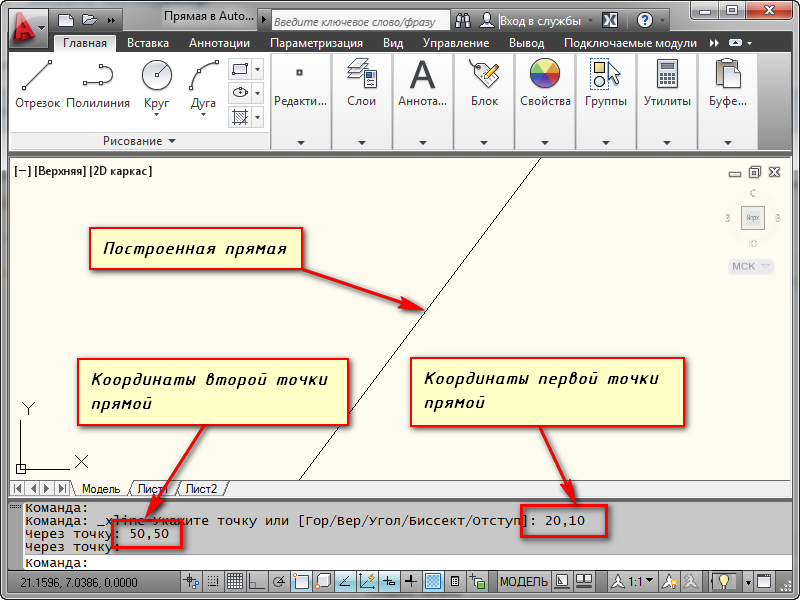Select the Полилиния polyline tool
800x600 pixels.
pyautogui.click(x=98, y=84)
